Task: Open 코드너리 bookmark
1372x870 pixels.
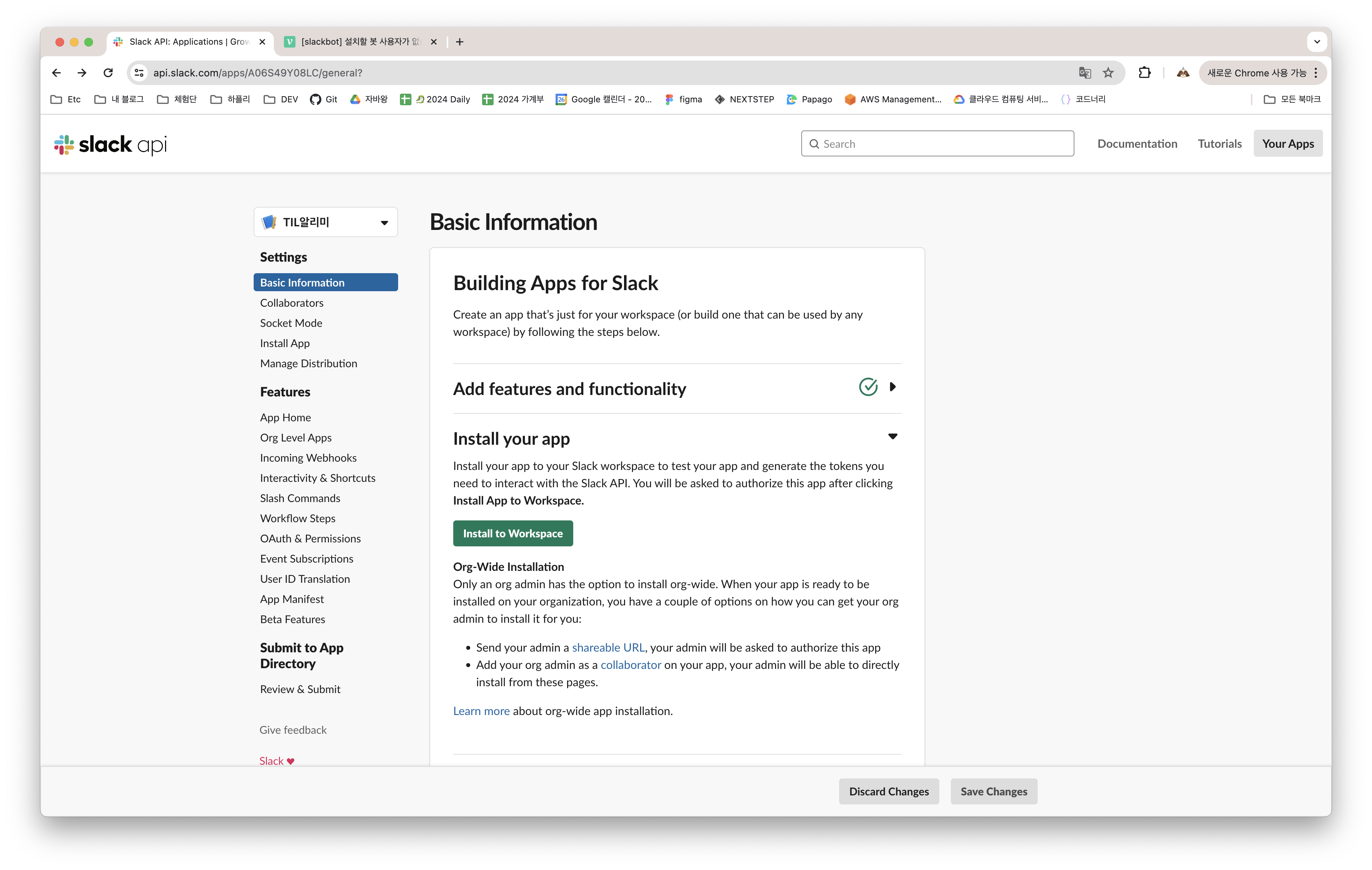Action: 1083,99
